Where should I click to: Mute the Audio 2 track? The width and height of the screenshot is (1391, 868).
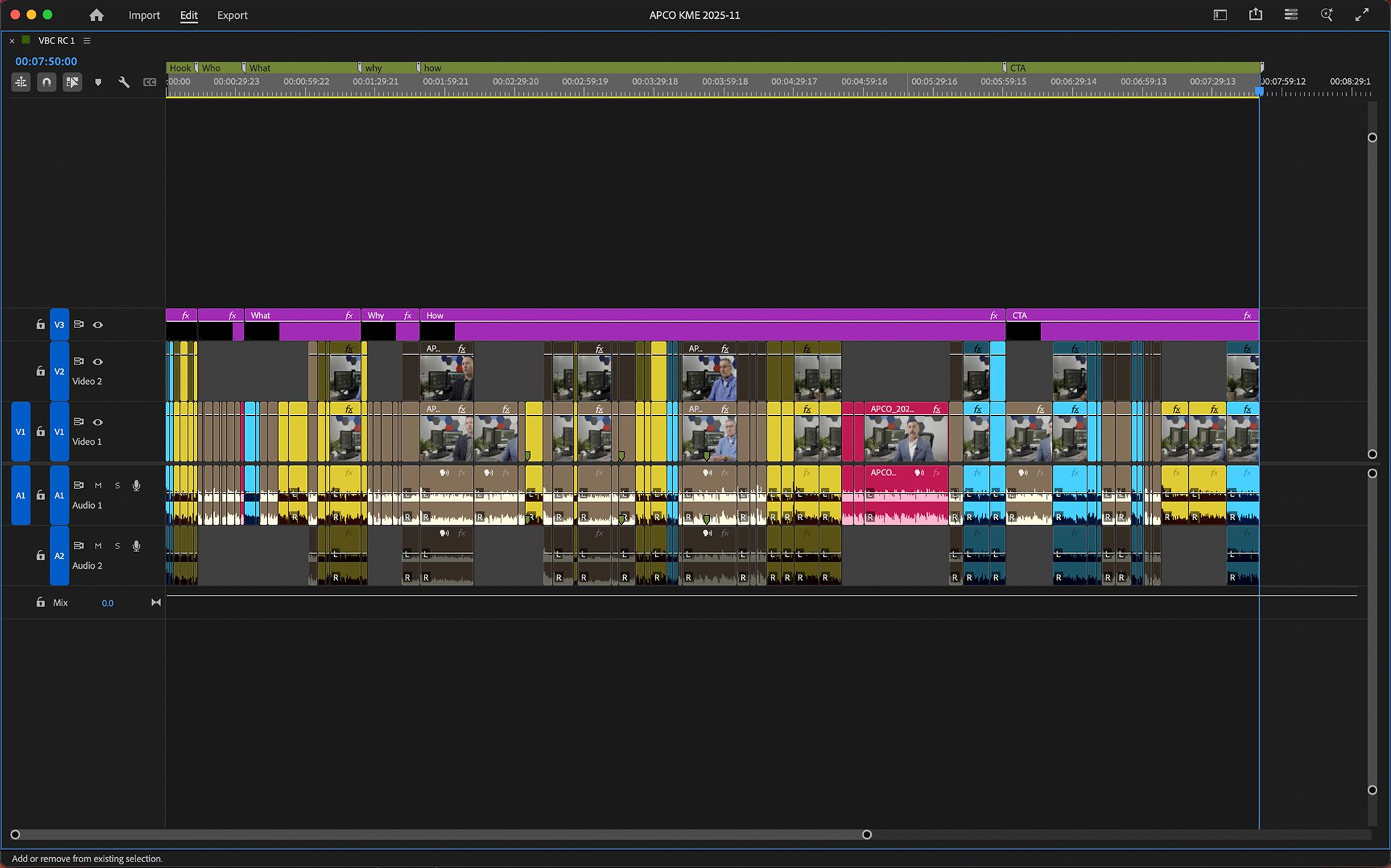[x=98, y=546]
